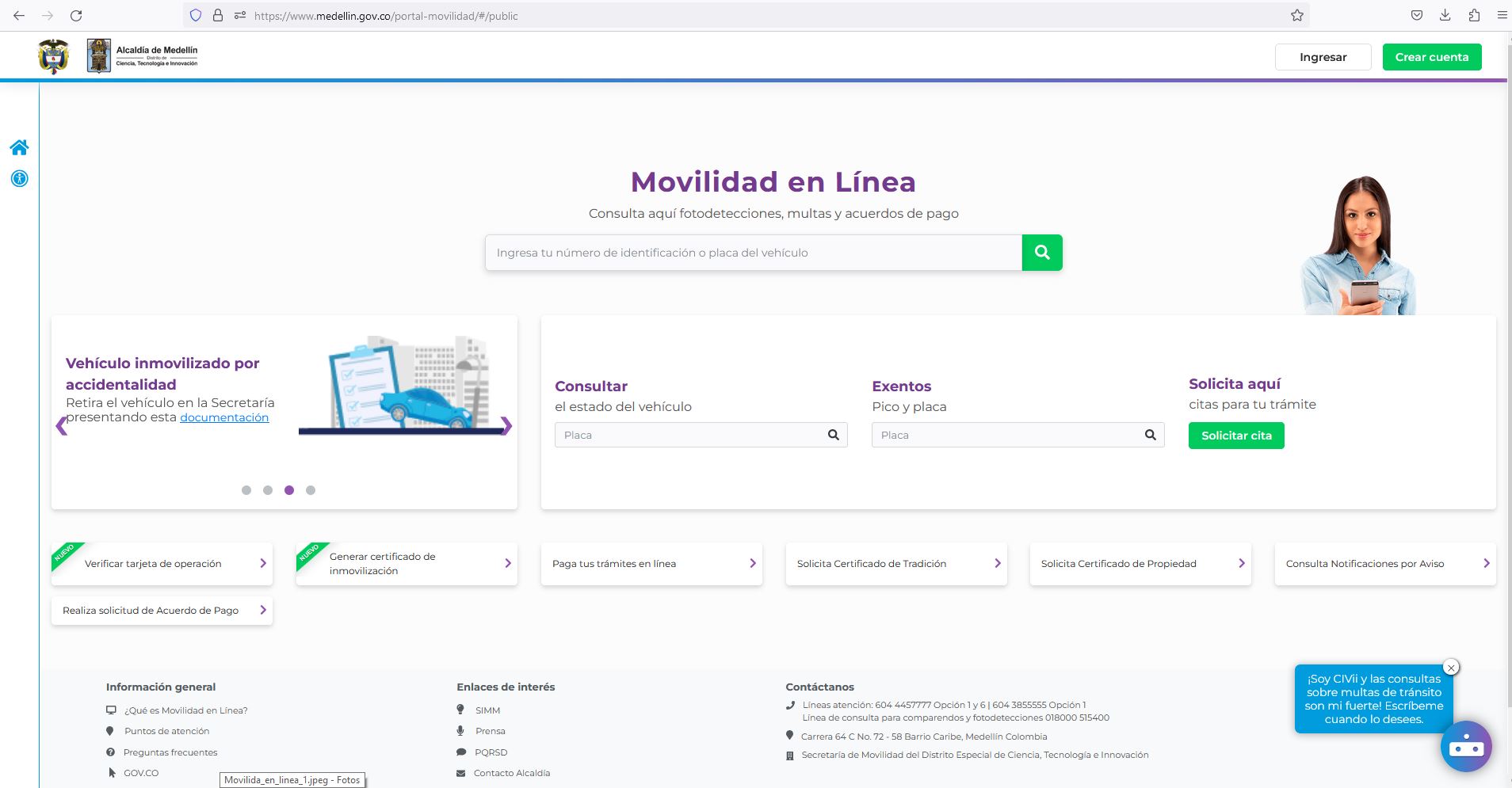The height and width of the screenshot is (788, 1512).
Task: Open Consulta Notificaciones por Aviso card
Action: 1384,564
